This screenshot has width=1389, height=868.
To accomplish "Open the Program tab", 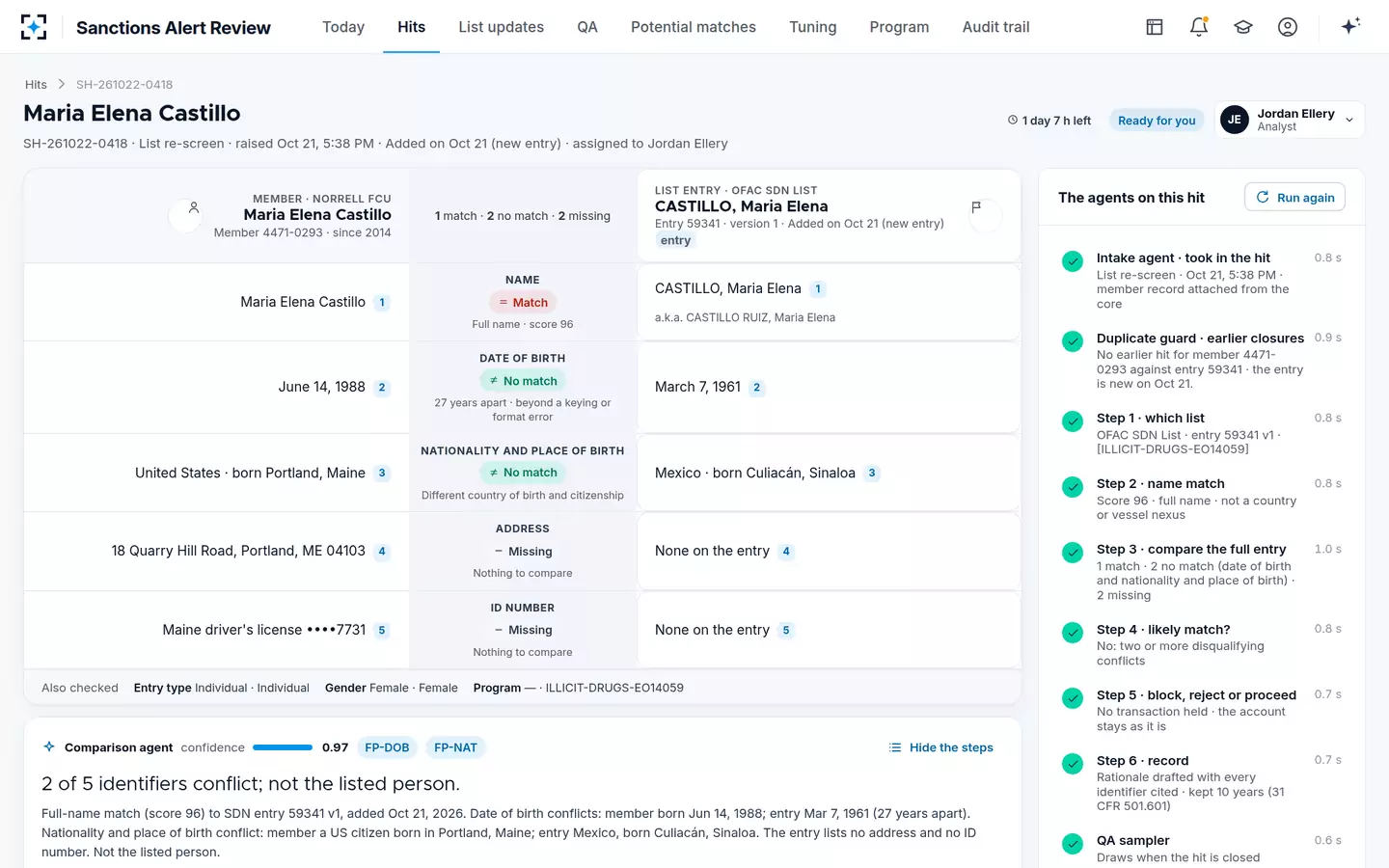I will pos(899,27).
